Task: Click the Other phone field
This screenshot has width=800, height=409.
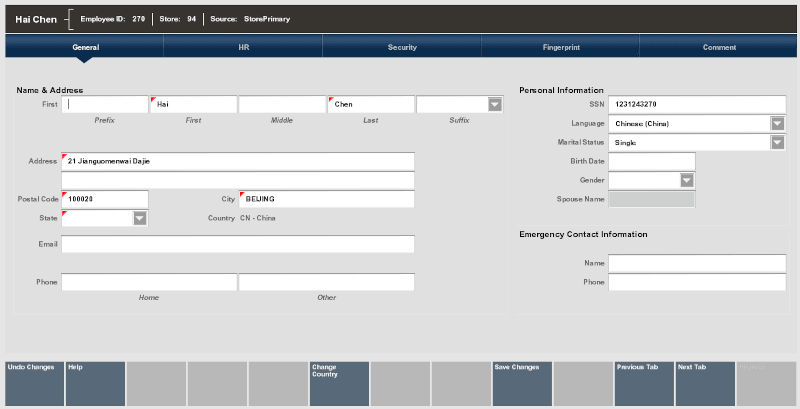Action: [x=327, y=282]
